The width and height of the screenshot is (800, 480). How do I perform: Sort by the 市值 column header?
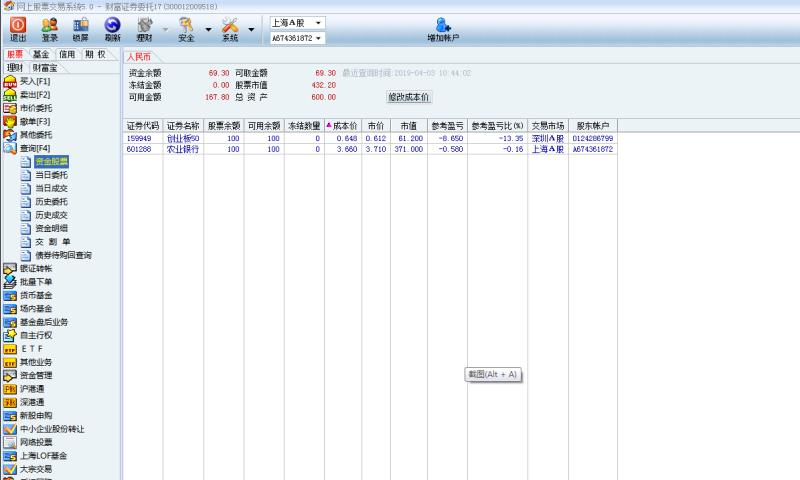(409, 125)
